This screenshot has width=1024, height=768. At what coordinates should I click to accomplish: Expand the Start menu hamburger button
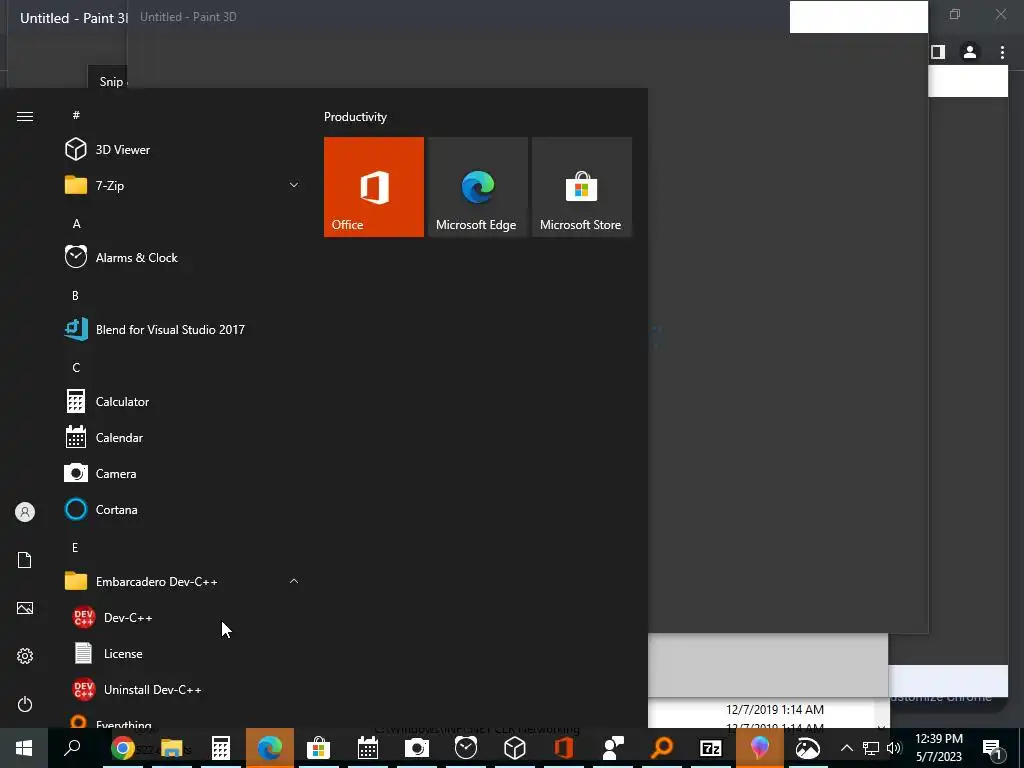pyautogui.click(x=25, y=116)
